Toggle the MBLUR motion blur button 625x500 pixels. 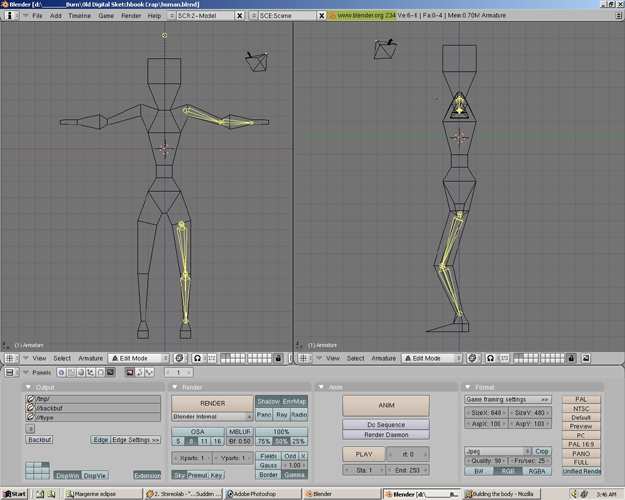(x=240, y=432)
